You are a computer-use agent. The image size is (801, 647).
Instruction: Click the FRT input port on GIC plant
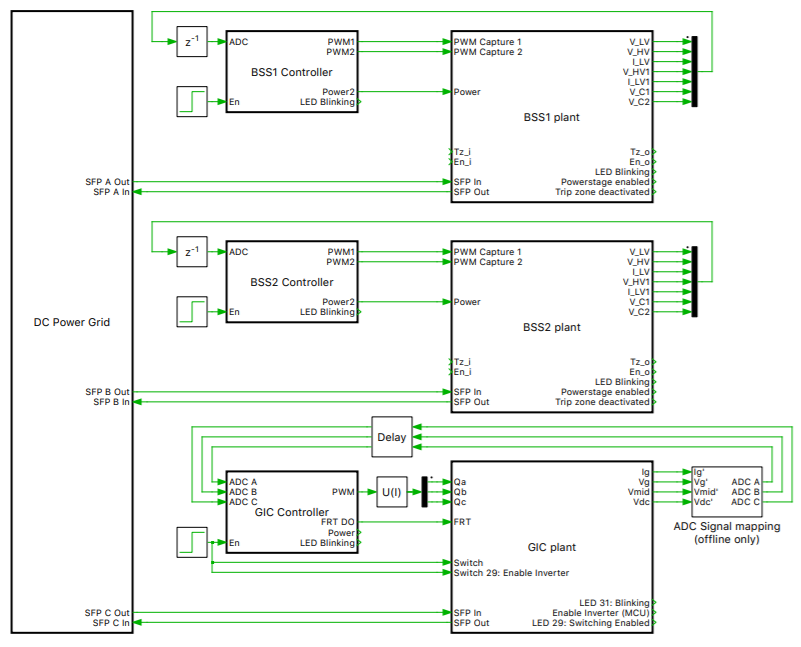point(455,519)
